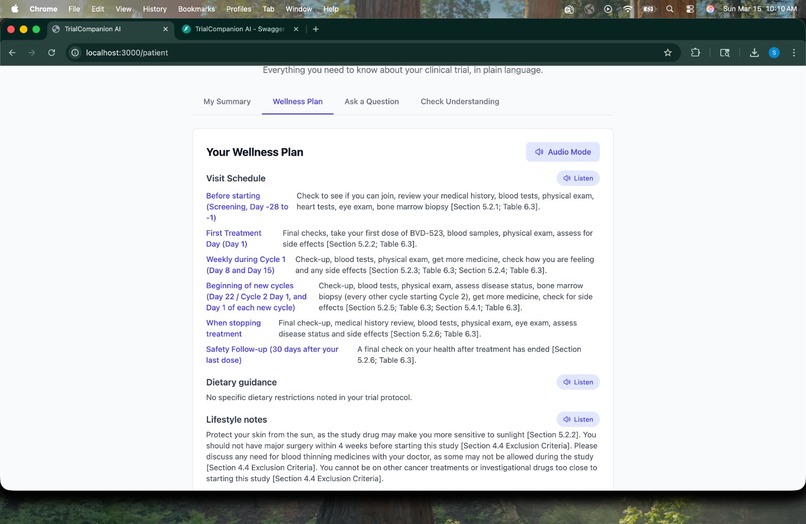Open Chrome downloads icon
The width and height of the screenshot is (806, 524).
tap(754, 52)
